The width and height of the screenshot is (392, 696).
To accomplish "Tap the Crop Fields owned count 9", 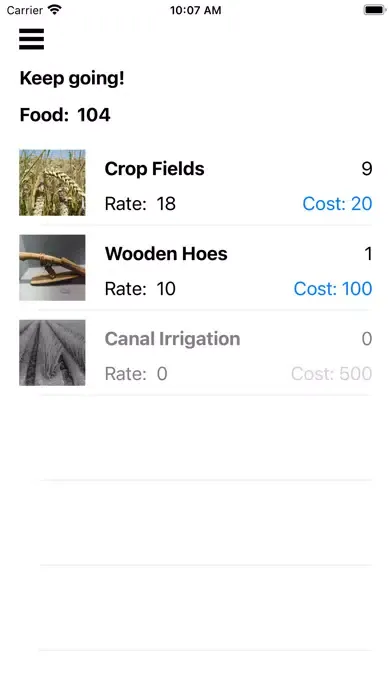I will [367, 169].
